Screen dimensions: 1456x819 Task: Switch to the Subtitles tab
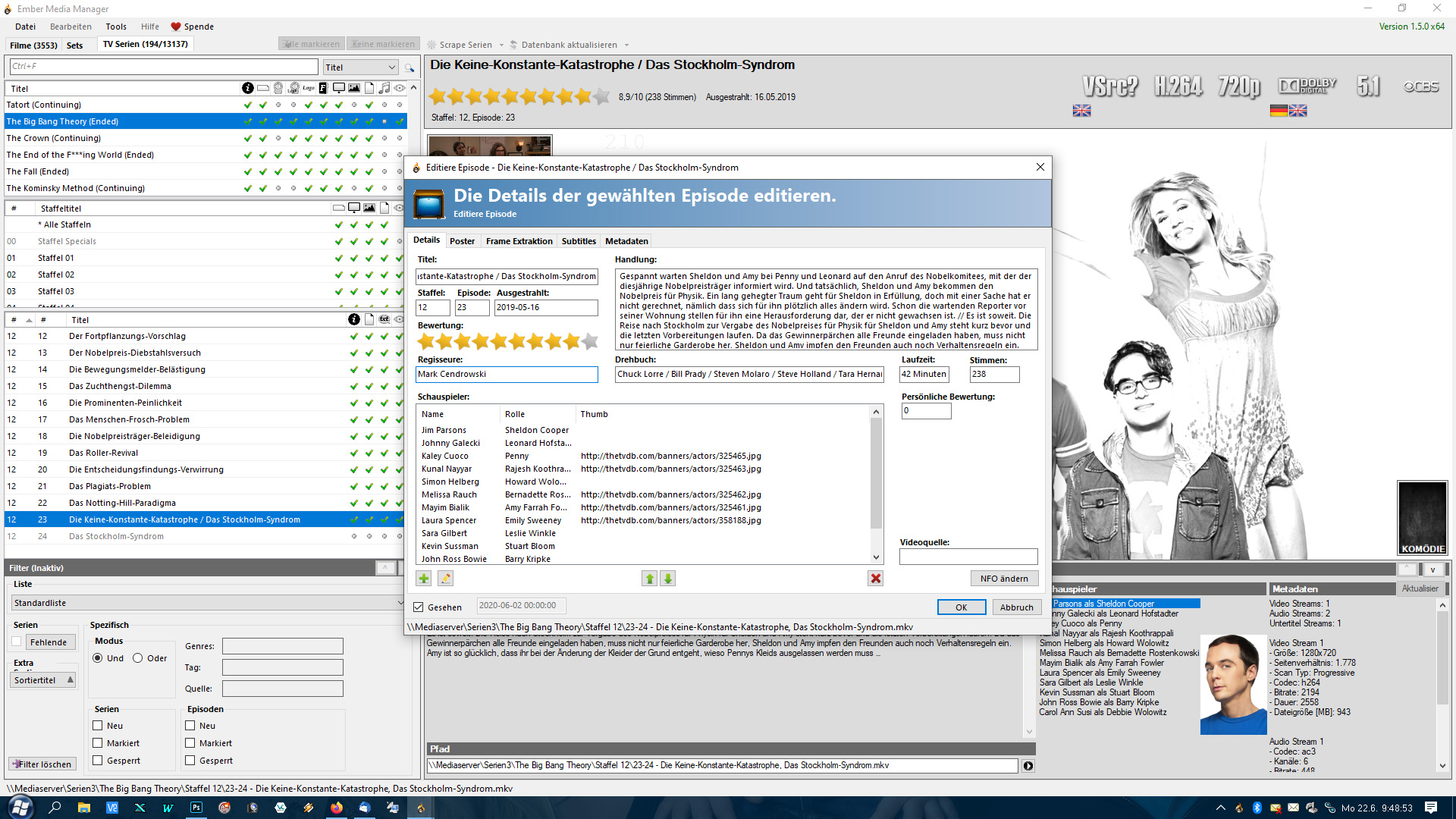tap(579, 241)
